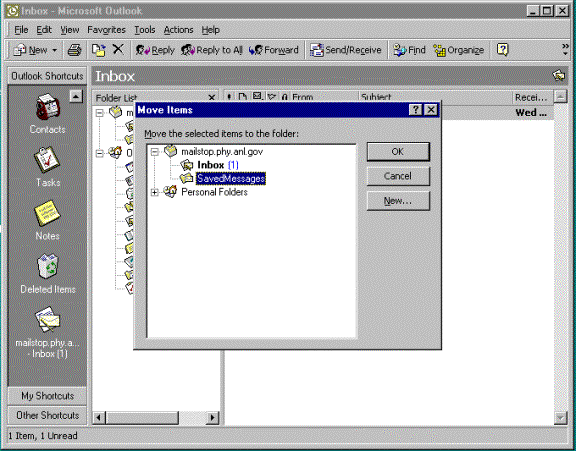Open Notes shortcut icon

[47, 213]
